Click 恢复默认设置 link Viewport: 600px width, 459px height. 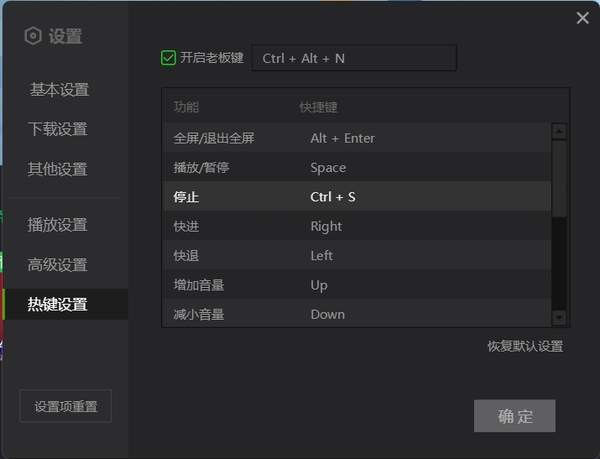tap(525, 347)
